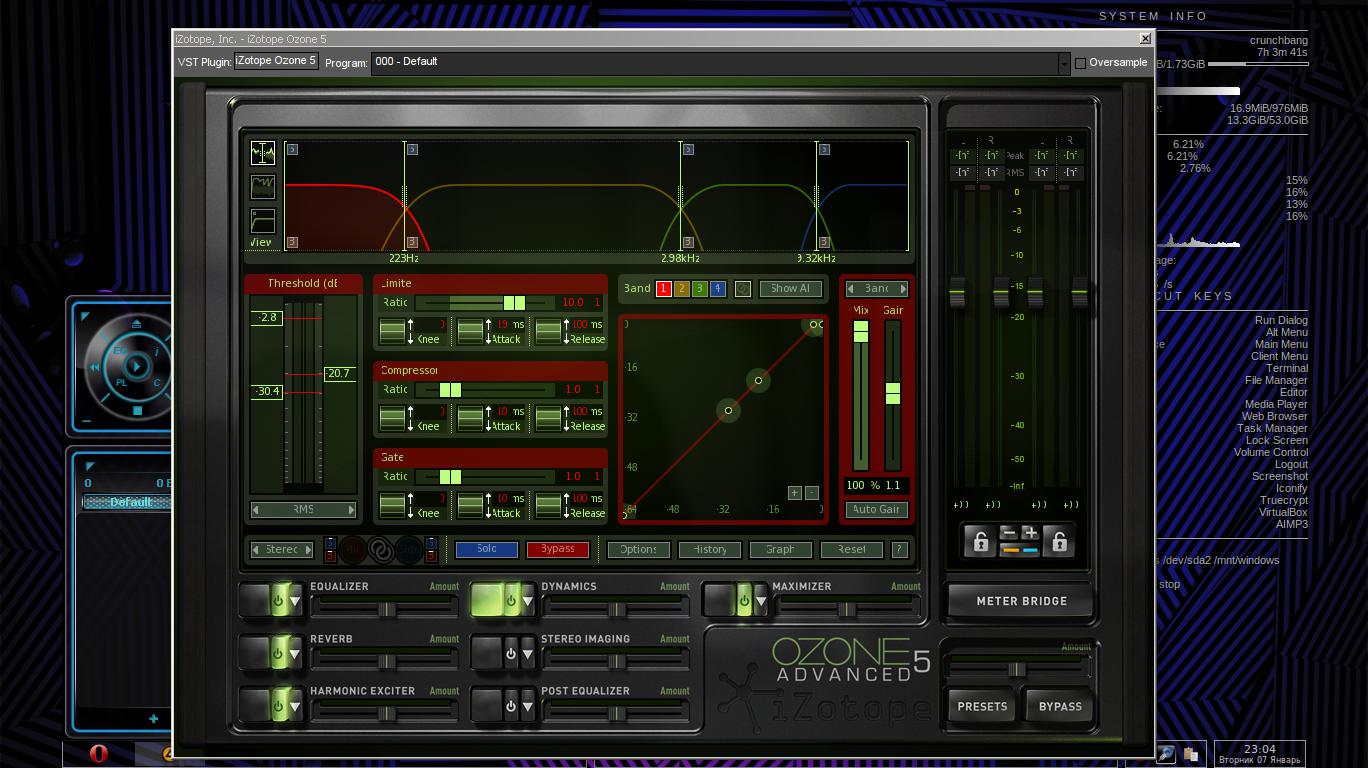Screen dimensions: 1368x768
Task: Zoom in compression curve with plus button
Action: [x=794, y=493]
